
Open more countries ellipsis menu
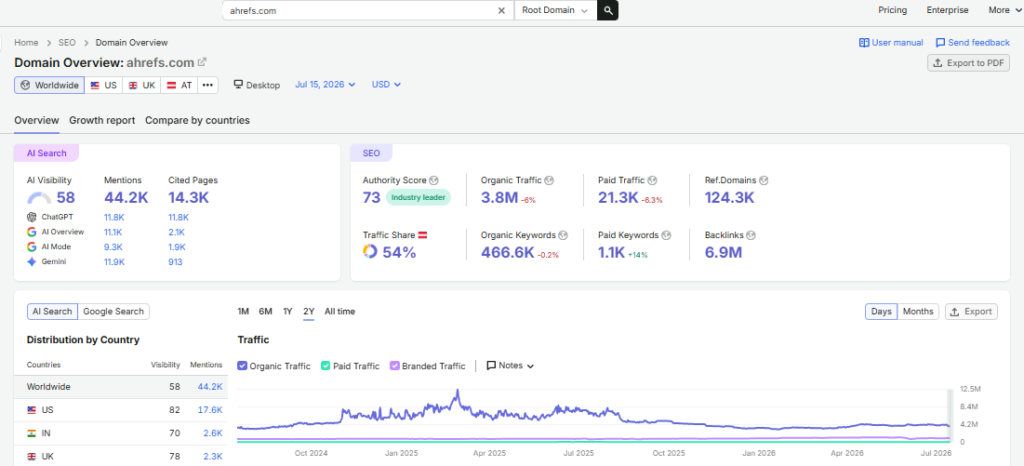208,85
